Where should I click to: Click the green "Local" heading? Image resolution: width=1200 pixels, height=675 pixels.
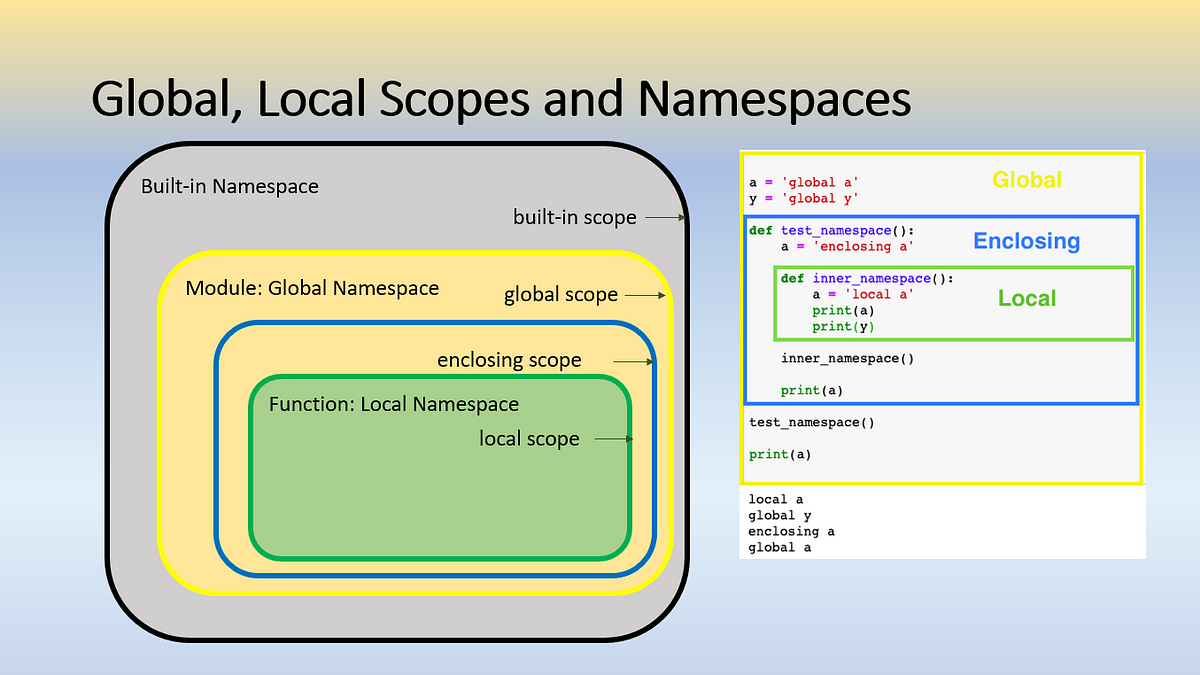pyautogui.click(x=1027, y=298)
